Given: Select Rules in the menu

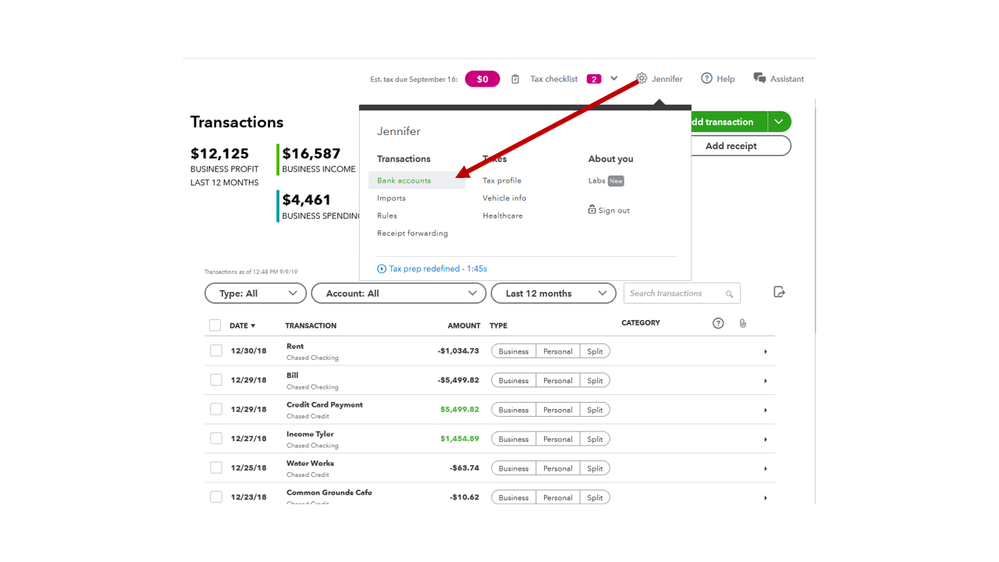Looking at the screenshot, I should point(387,216).
